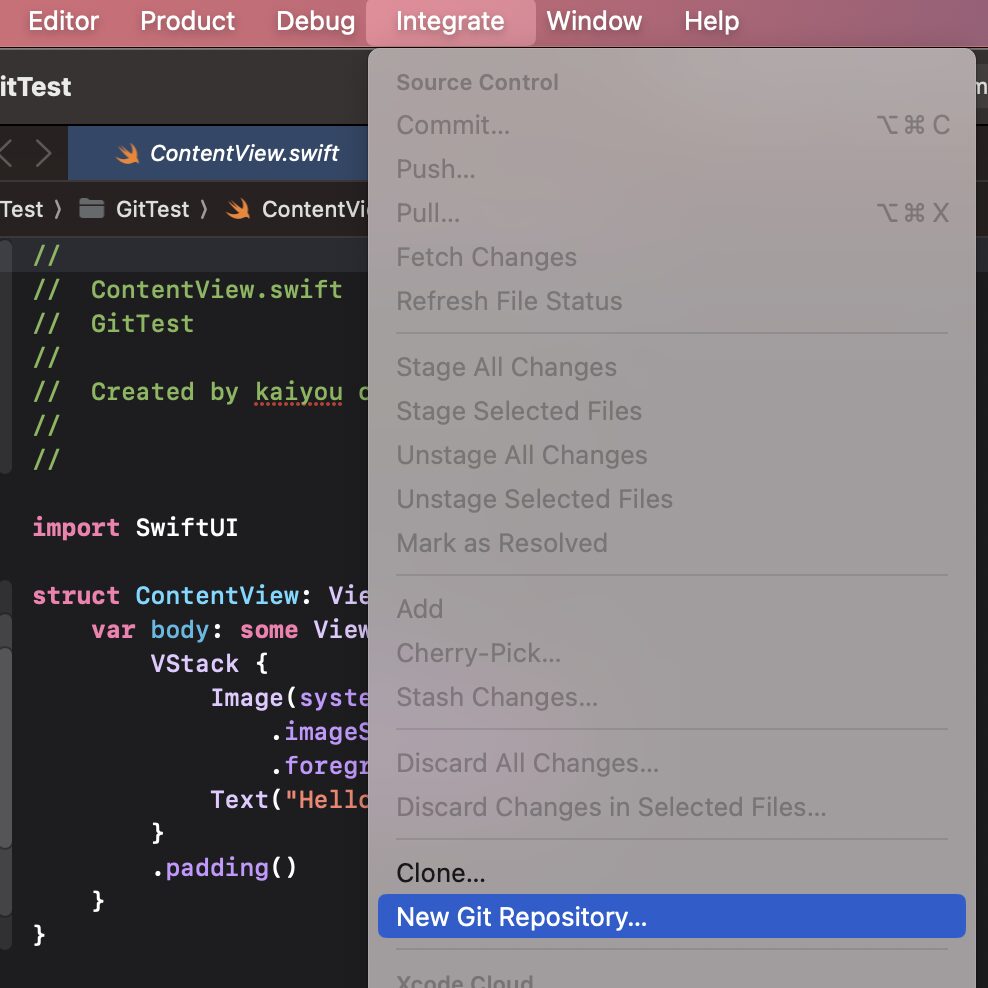Open the Product menu

187,21
